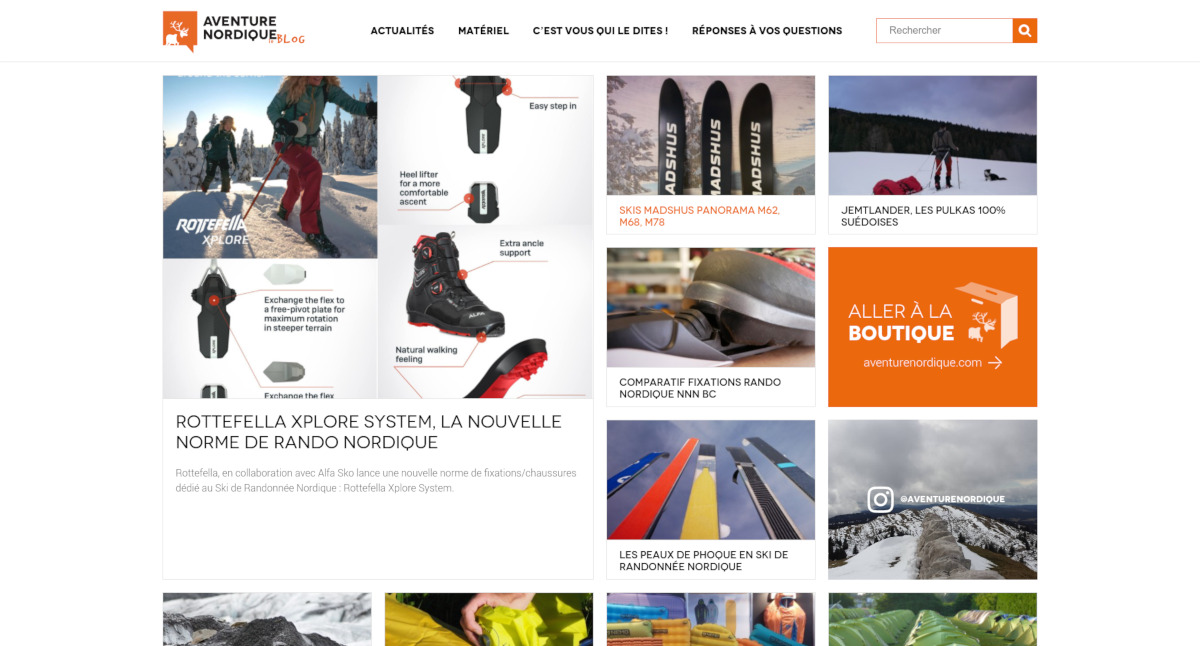Open the Aventure Nordique blog logo
The width and height of the screenshot is (1200, 646).
(234, 31)
